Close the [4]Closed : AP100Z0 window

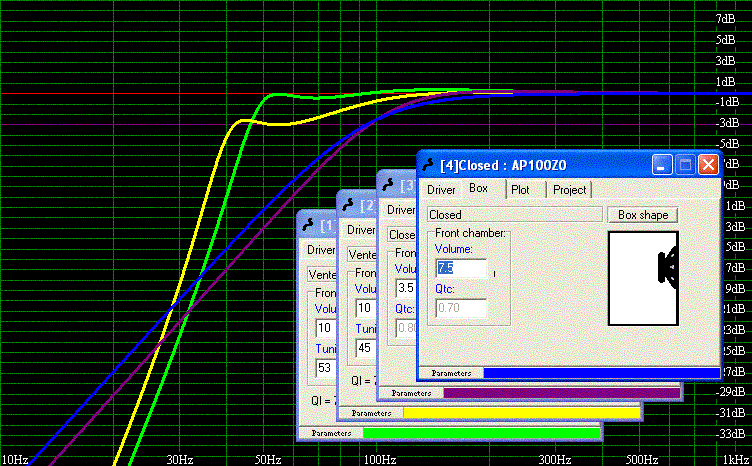click(x=708, y=165)
